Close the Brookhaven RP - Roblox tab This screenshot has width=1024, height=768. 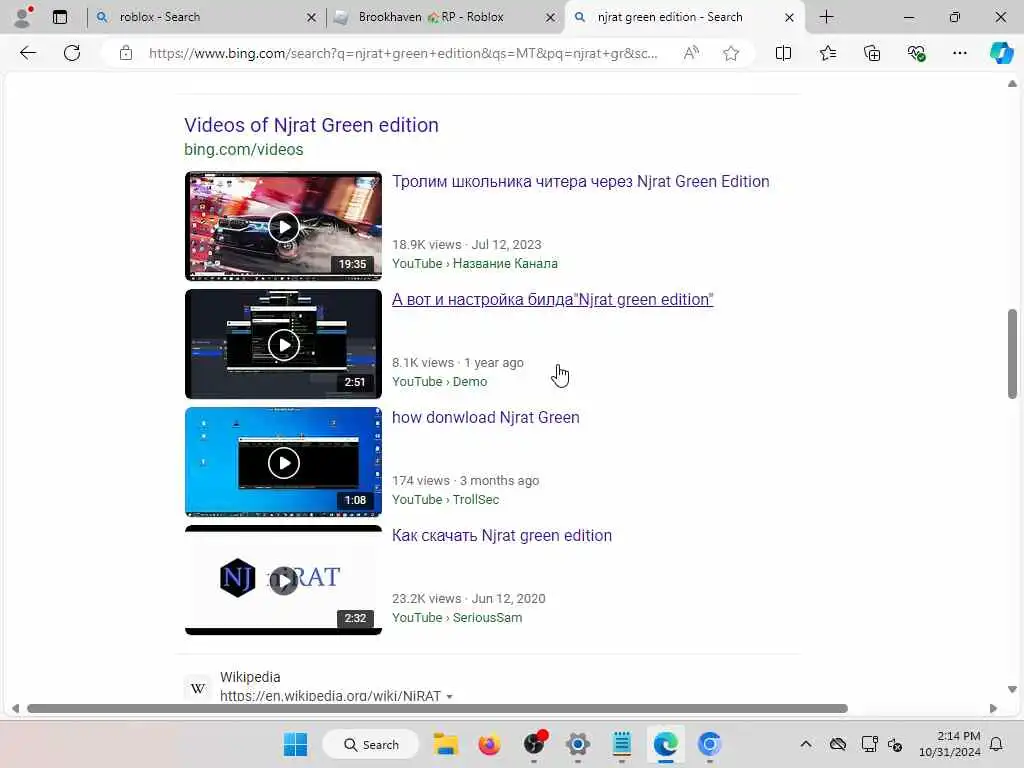(551, 18)
